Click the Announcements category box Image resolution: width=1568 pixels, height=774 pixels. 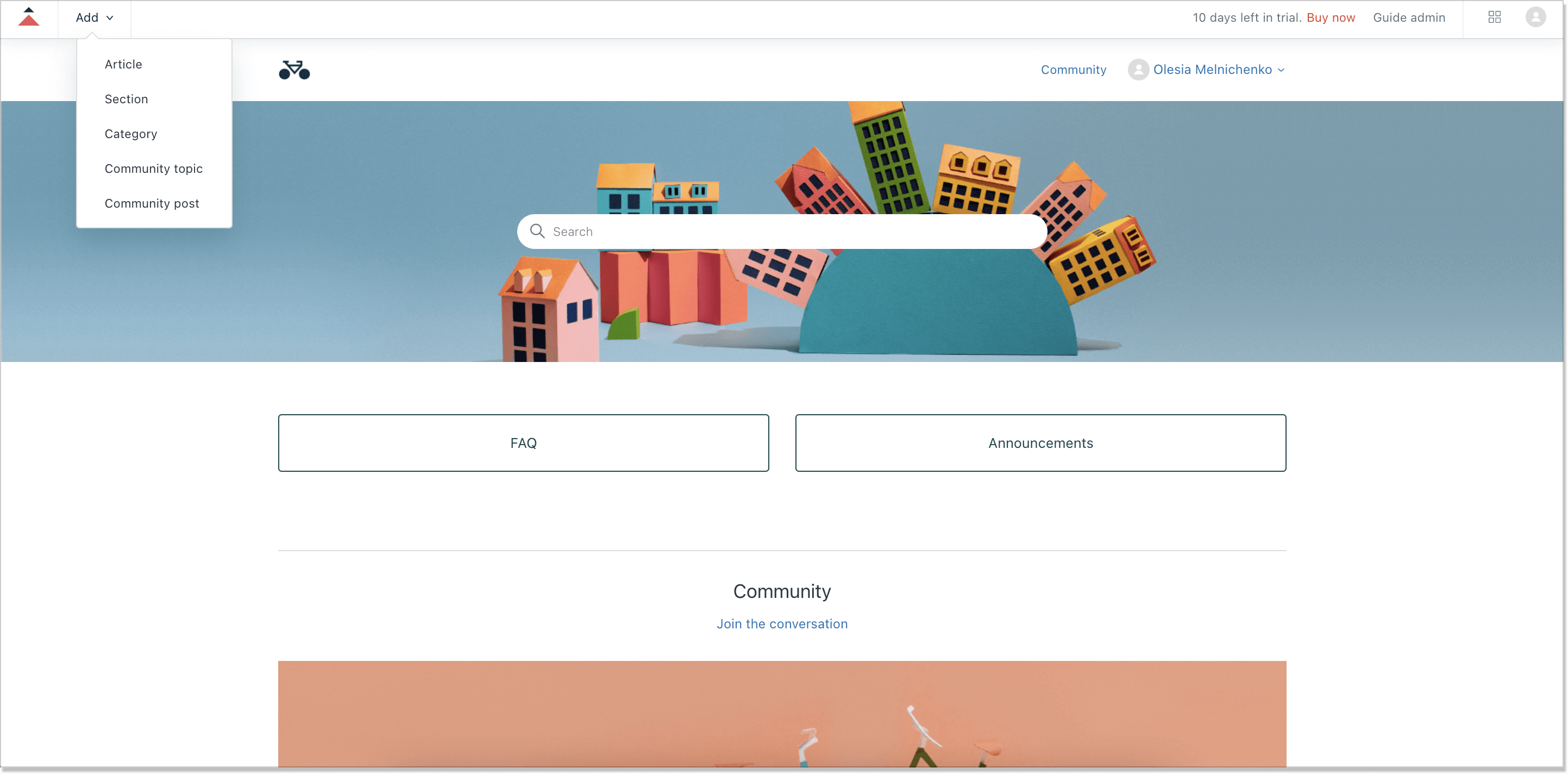[1041, 442]
